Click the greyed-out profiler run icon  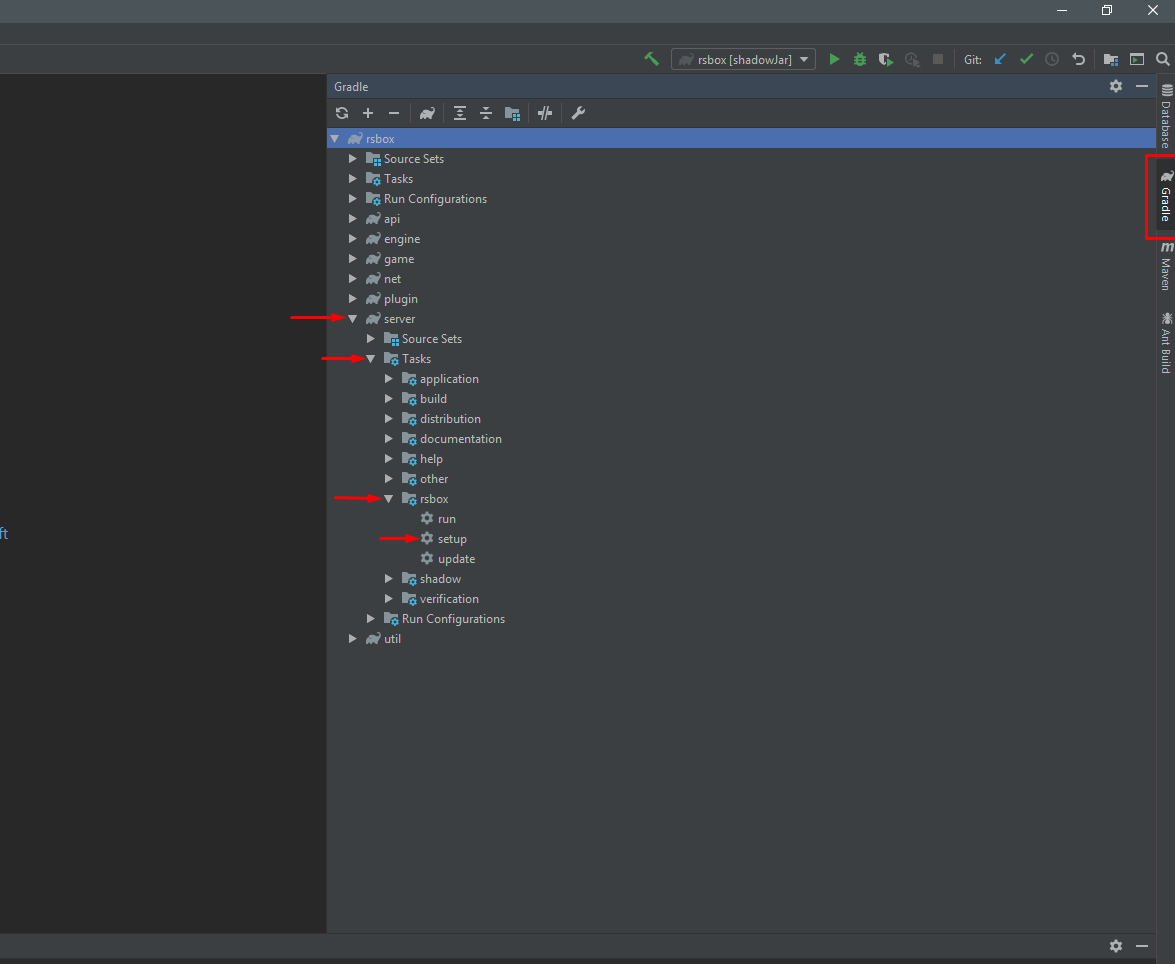(912, 59)
